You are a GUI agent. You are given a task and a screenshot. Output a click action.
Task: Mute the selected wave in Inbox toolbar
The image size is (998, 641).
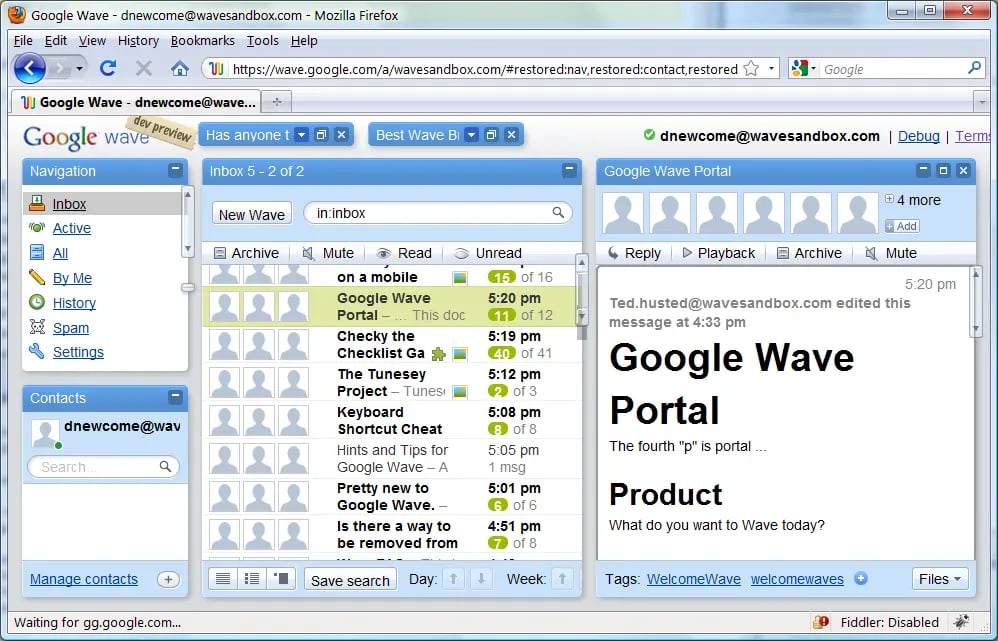328,253
